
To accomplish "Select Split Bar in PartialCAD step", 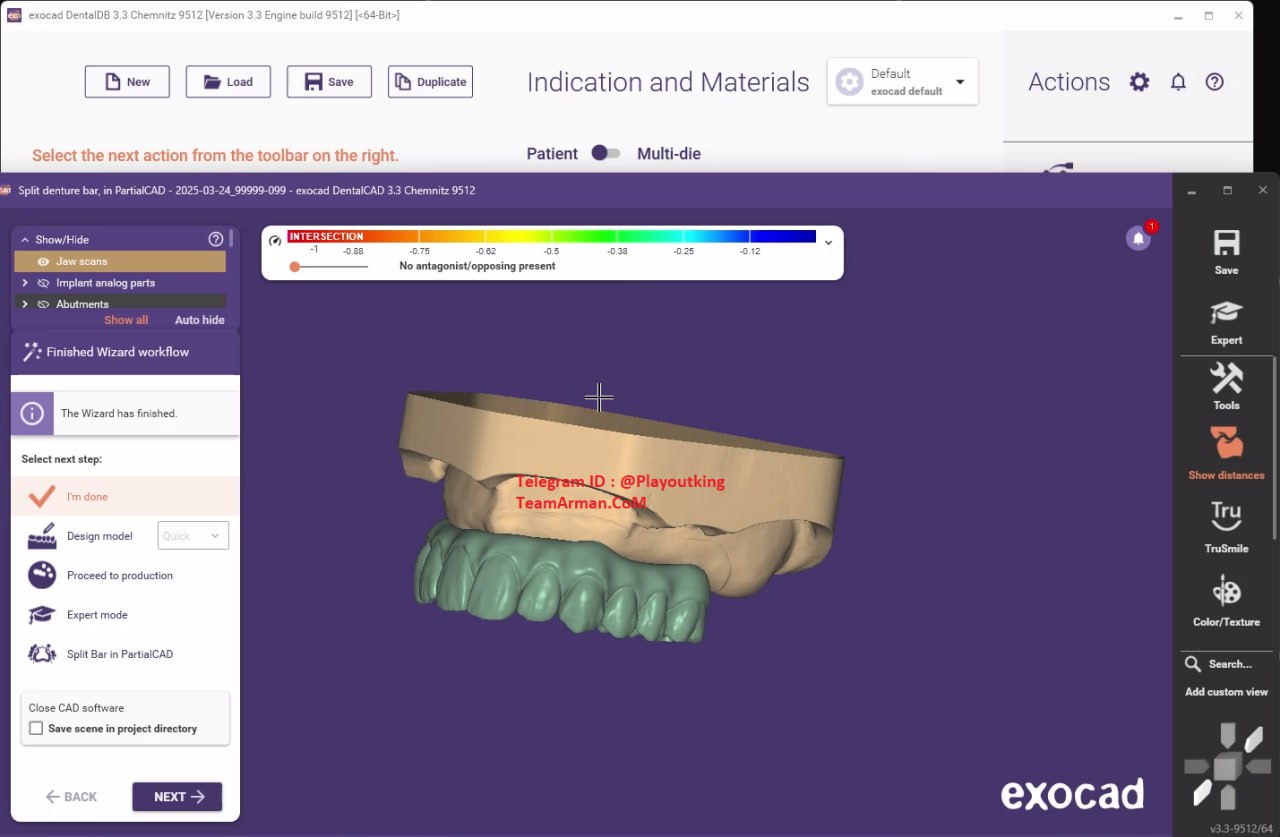I will [120, 654].
